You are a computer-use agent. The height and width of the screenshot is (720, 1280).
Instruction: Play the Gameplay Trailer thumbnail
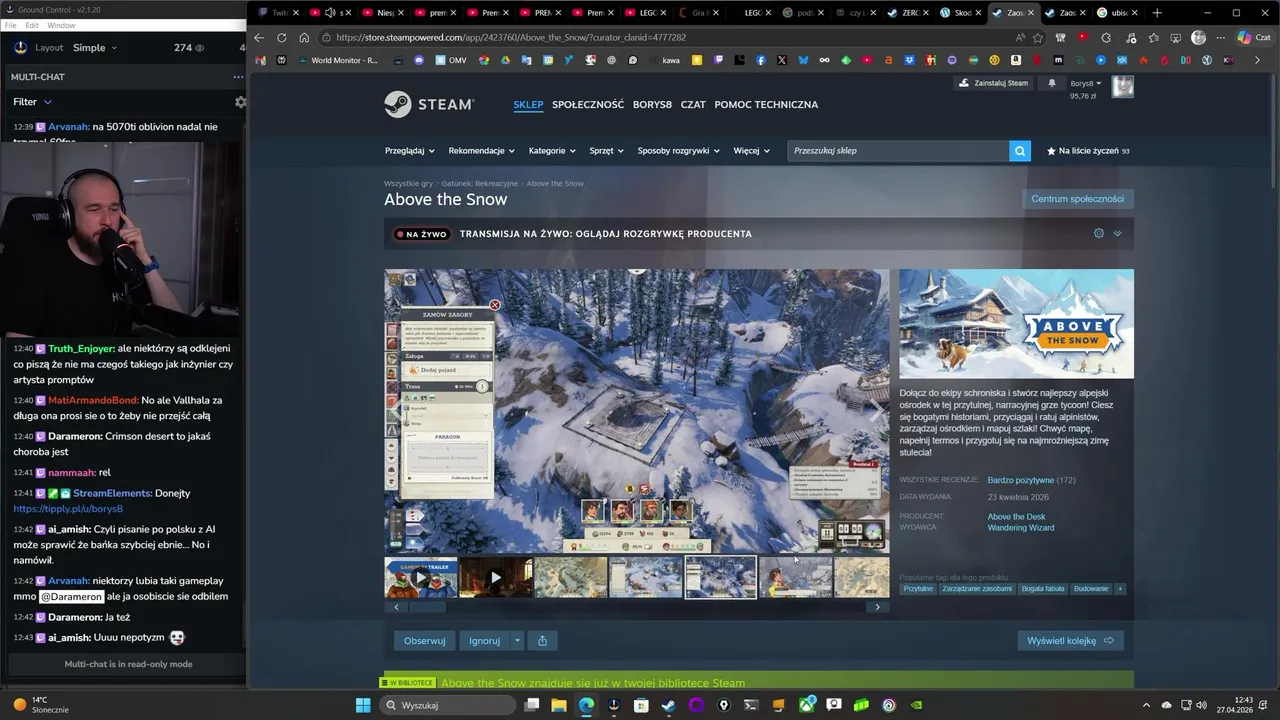421,577
